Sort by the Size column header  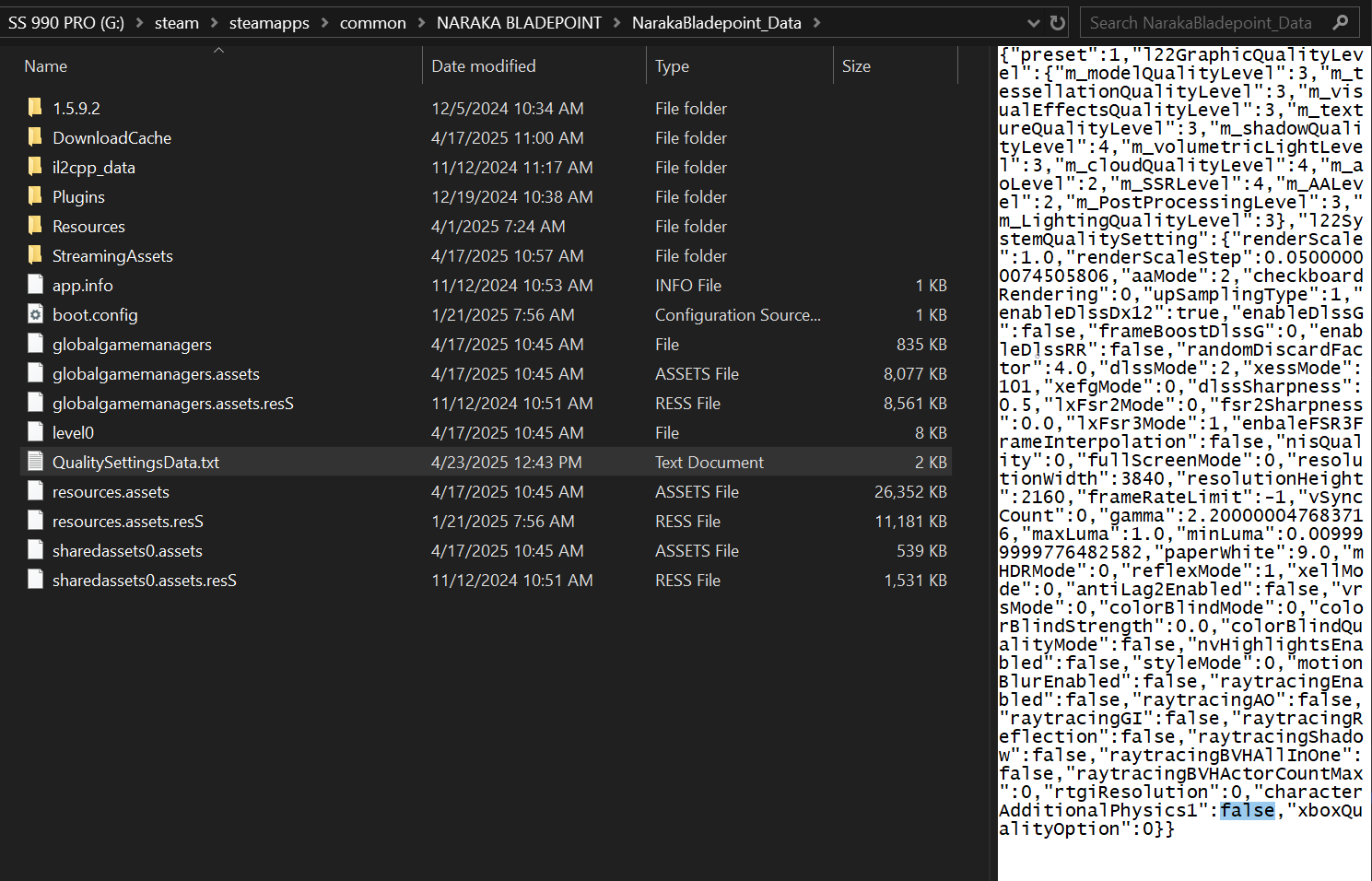(x=856, y=66)
